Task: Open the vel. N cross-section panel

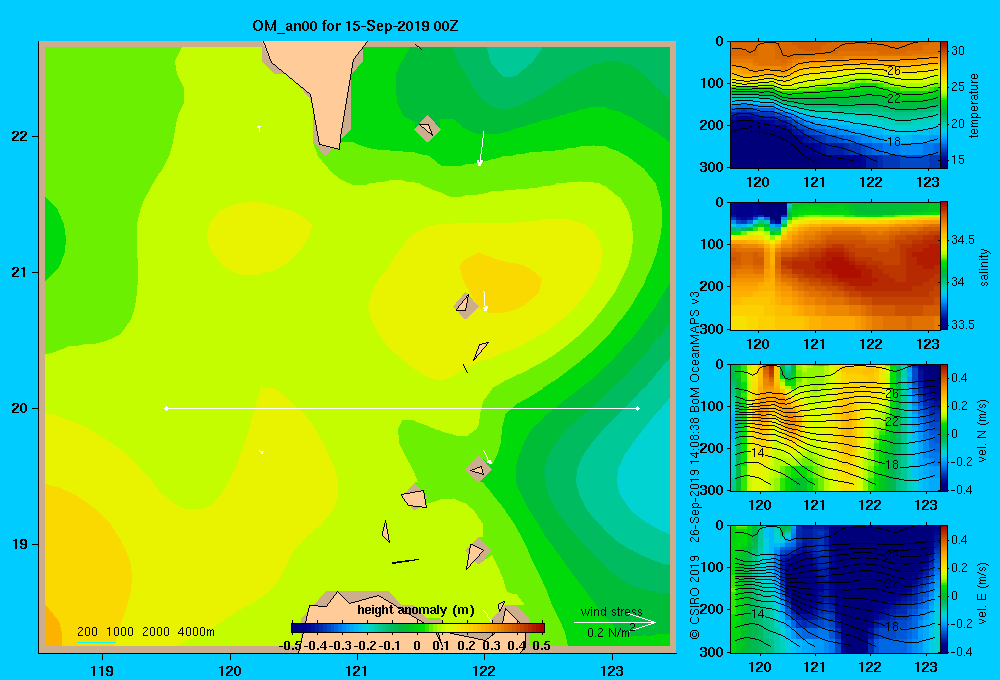Action: pyautogui.click(x=834, y=427)
